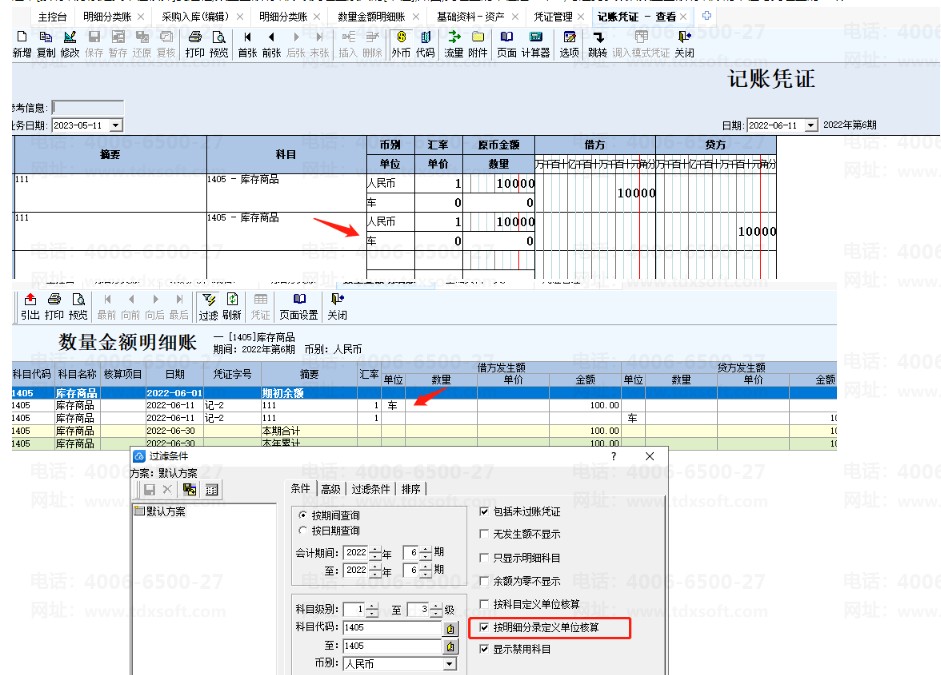This screenshot has height=675, width=941.
Task: Select the 按日期查询 radio button
Action: click(303, 530)
